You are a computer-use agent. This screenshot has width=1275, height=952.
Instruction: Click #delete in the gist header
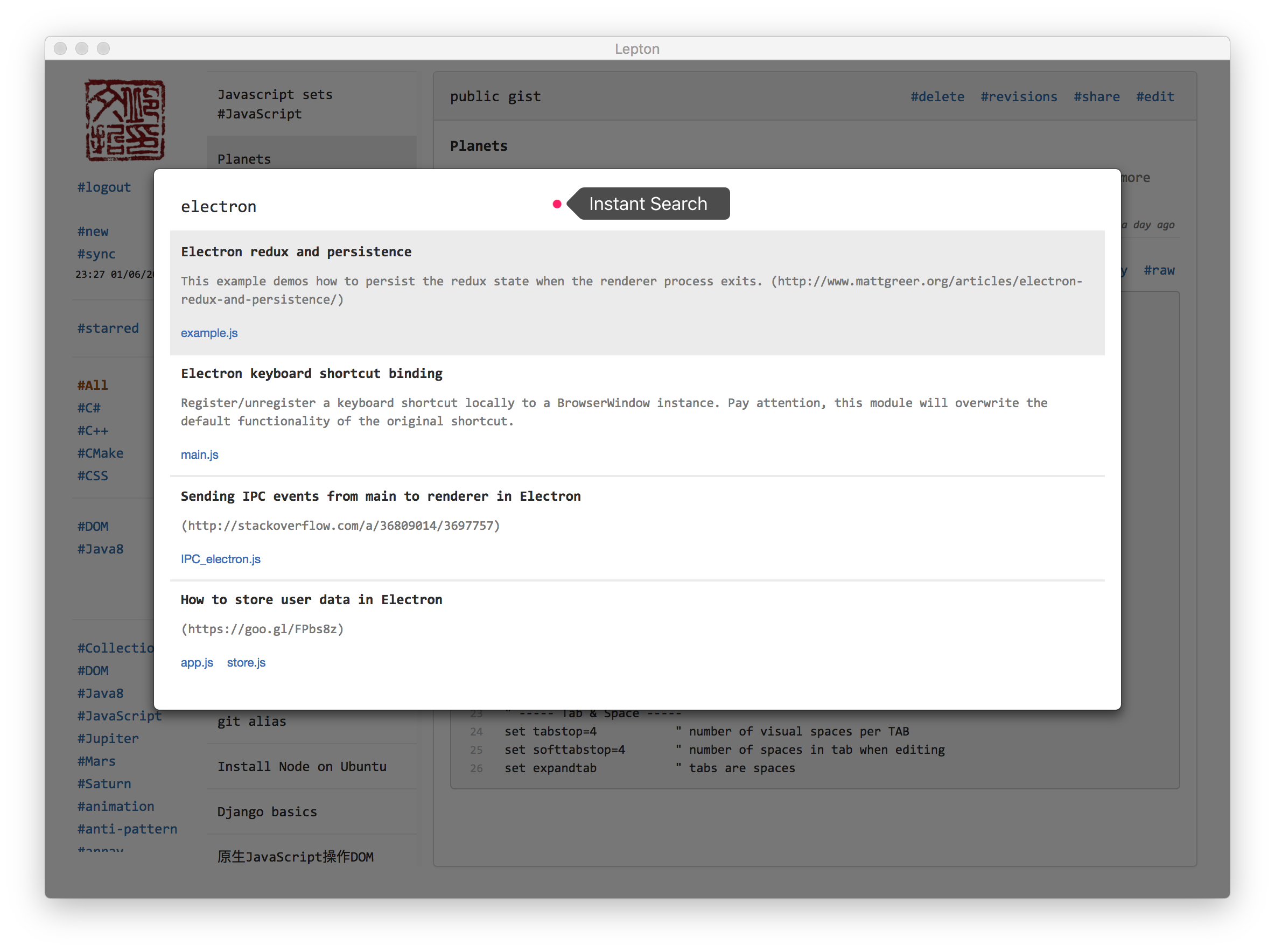937,97
